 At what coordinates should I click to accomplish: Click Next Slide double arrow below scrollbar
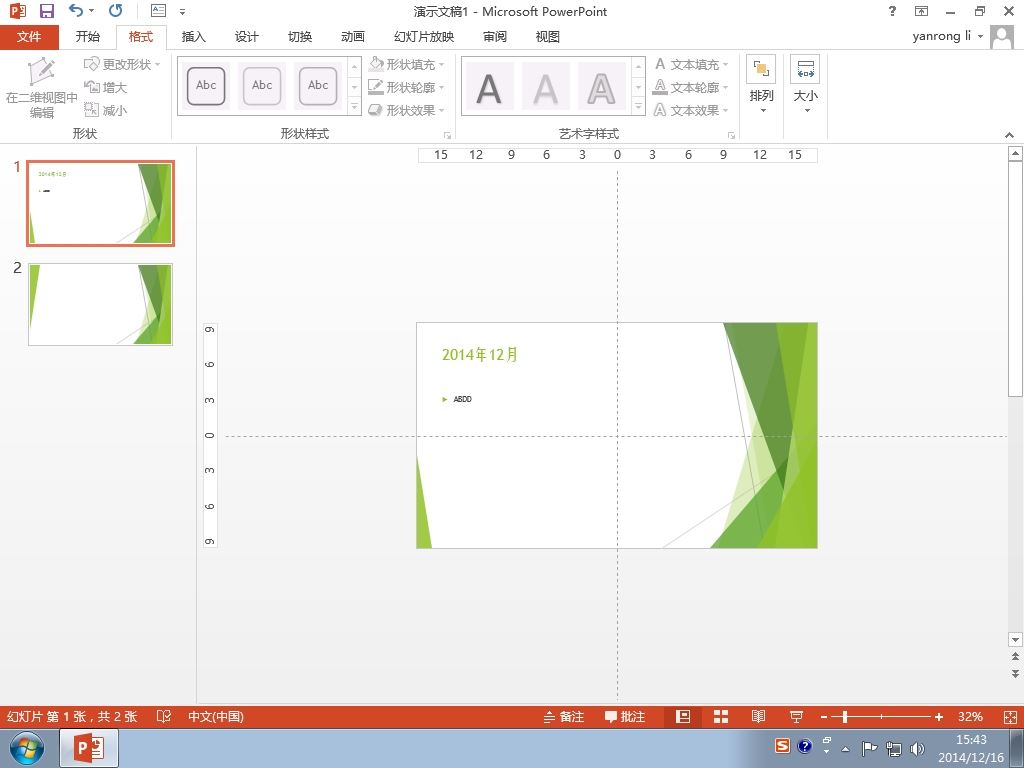tap(1015, 673)
